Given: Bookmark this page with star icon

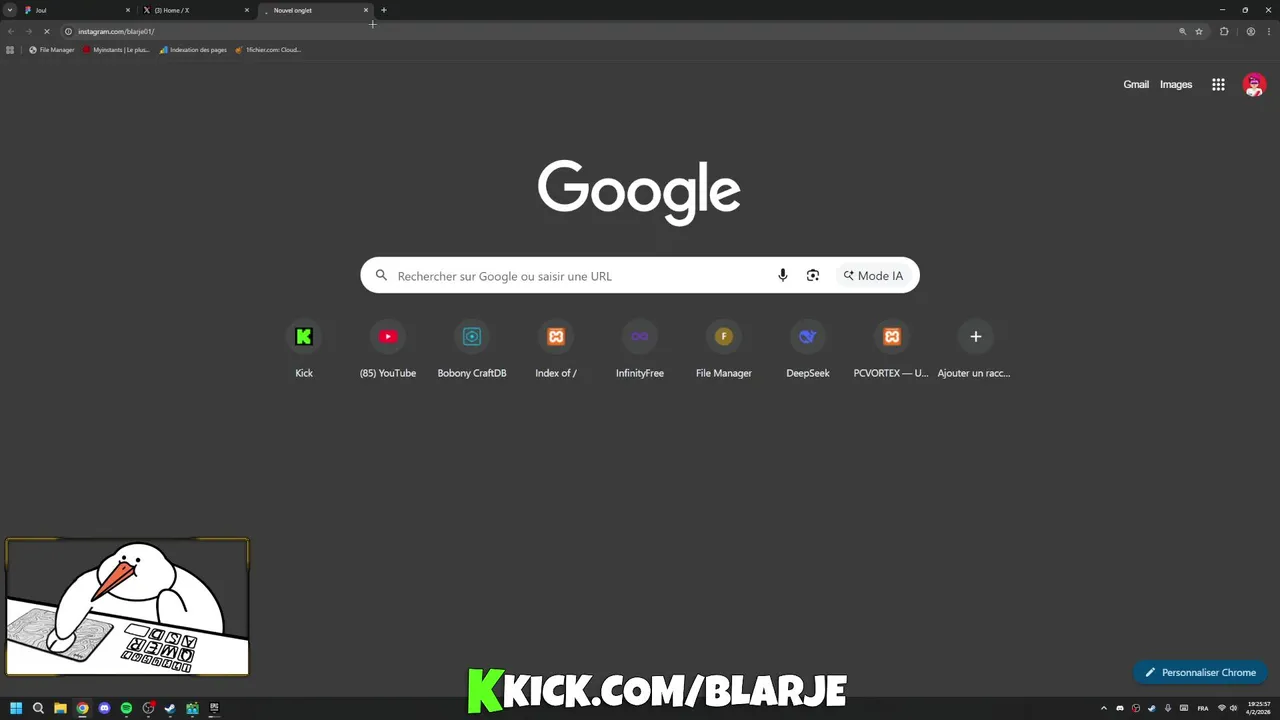Looking at the screenshot, I should point(1199,31).
